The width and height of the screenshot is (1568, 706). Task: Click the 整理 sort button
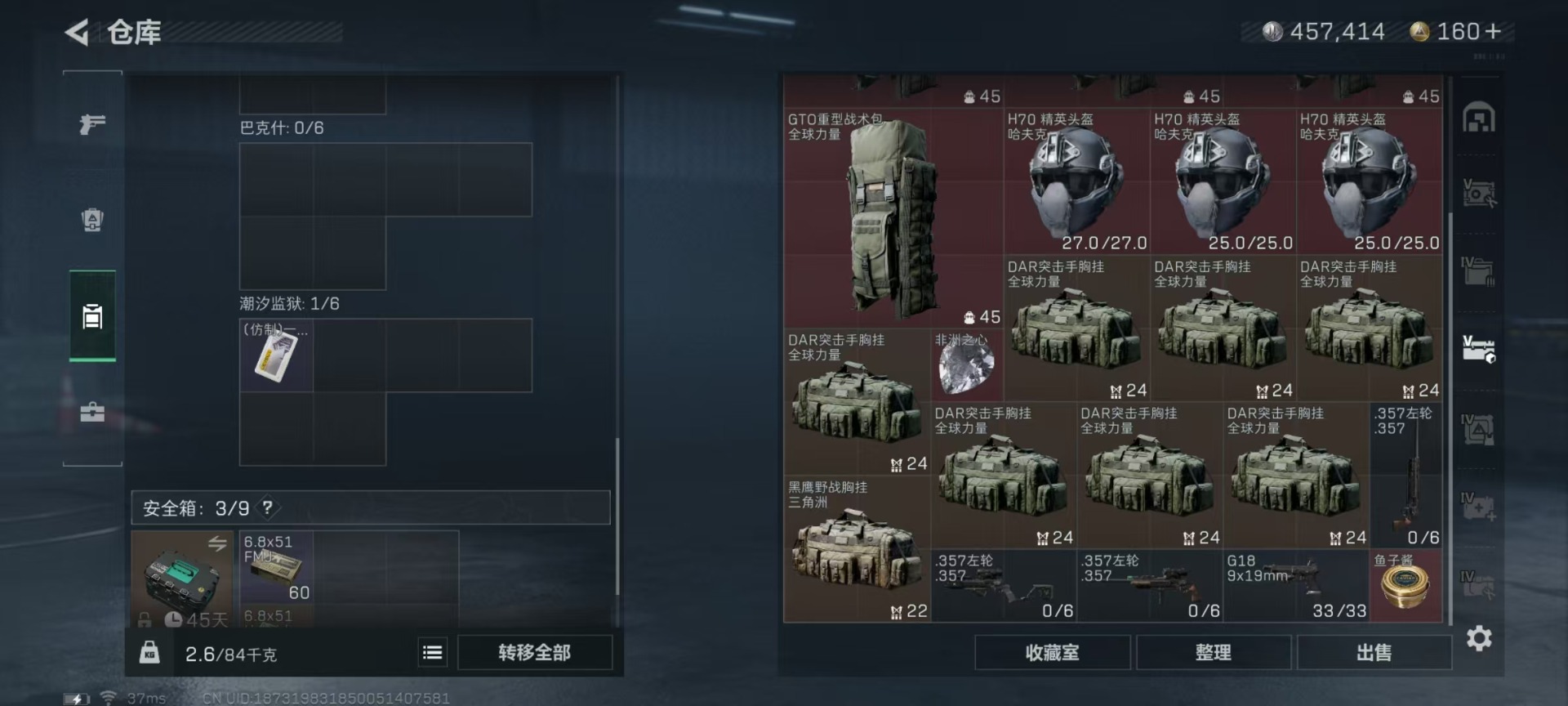coord(1214,653)
